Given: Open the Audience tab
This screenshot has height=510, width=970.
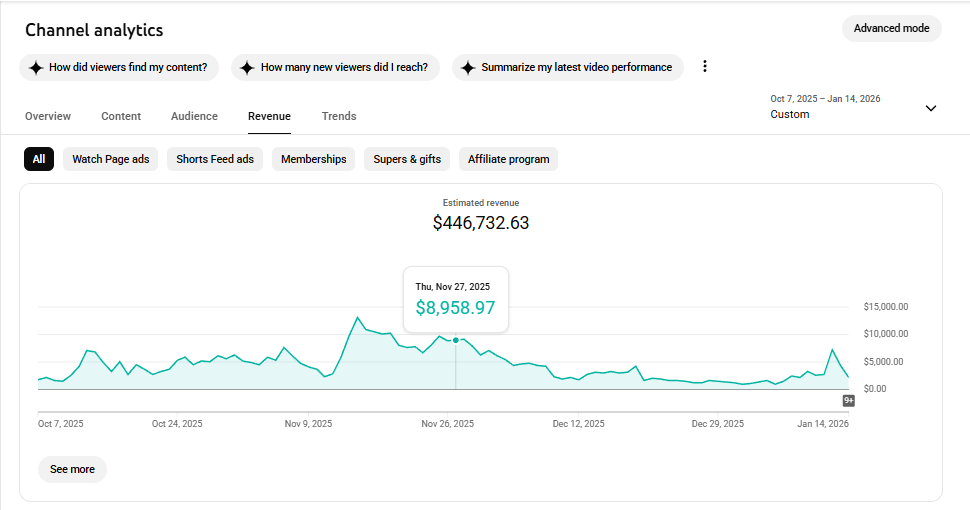Looking at the screenshot, I should [194, 116].
